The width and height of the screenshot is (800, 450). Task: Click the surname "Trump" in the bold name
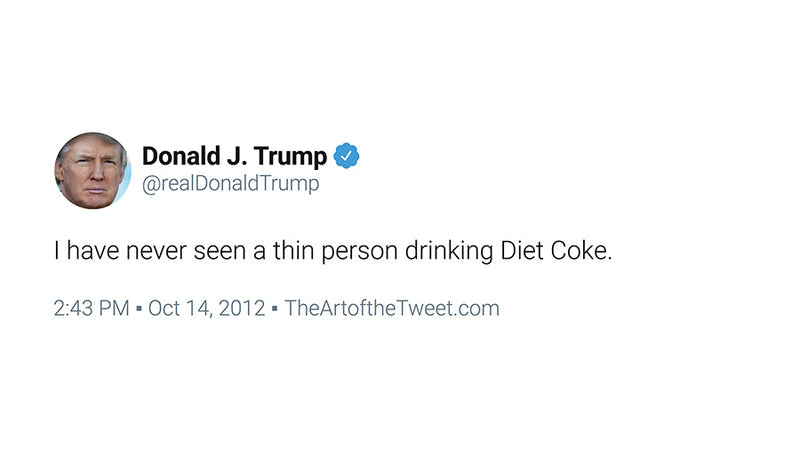pos(290,157)
